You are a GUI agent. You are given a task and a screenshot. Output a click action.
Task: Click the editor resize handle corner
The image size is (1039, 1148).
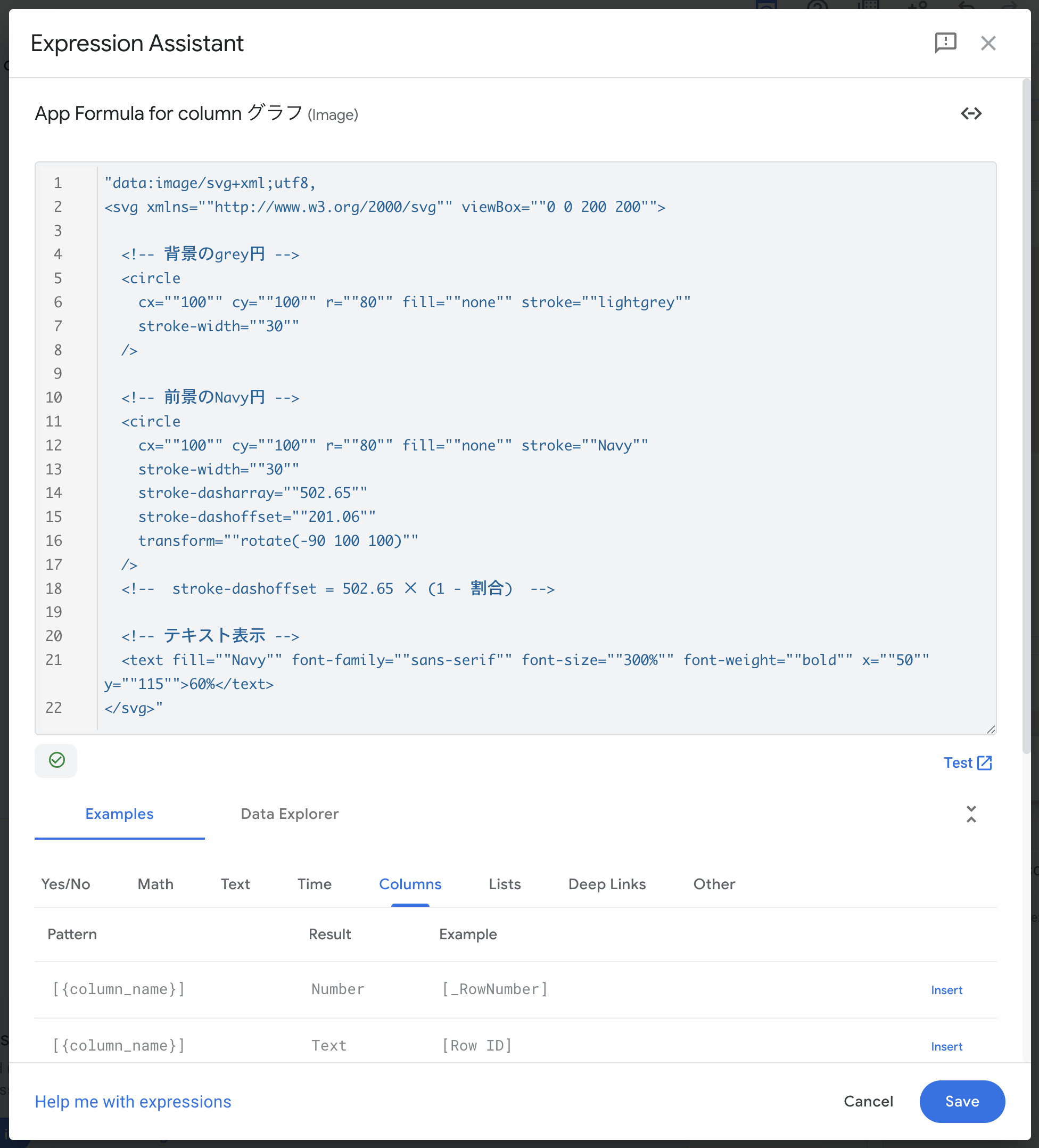[x=991, y=729]
